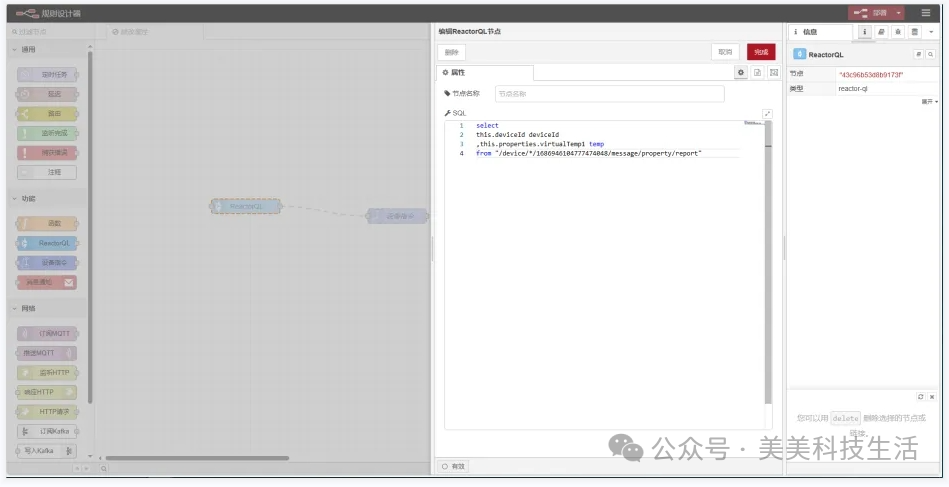Open the hamburger main menu

(926, 13)
